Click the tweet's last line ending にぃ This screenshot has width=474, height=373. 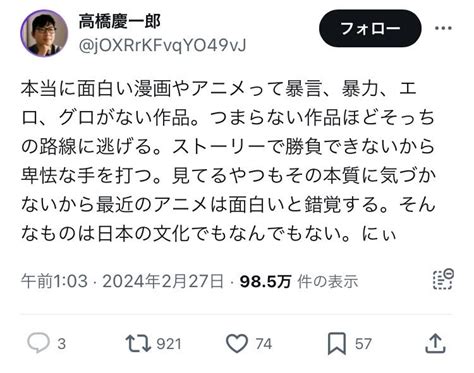[x=209, y=233]
